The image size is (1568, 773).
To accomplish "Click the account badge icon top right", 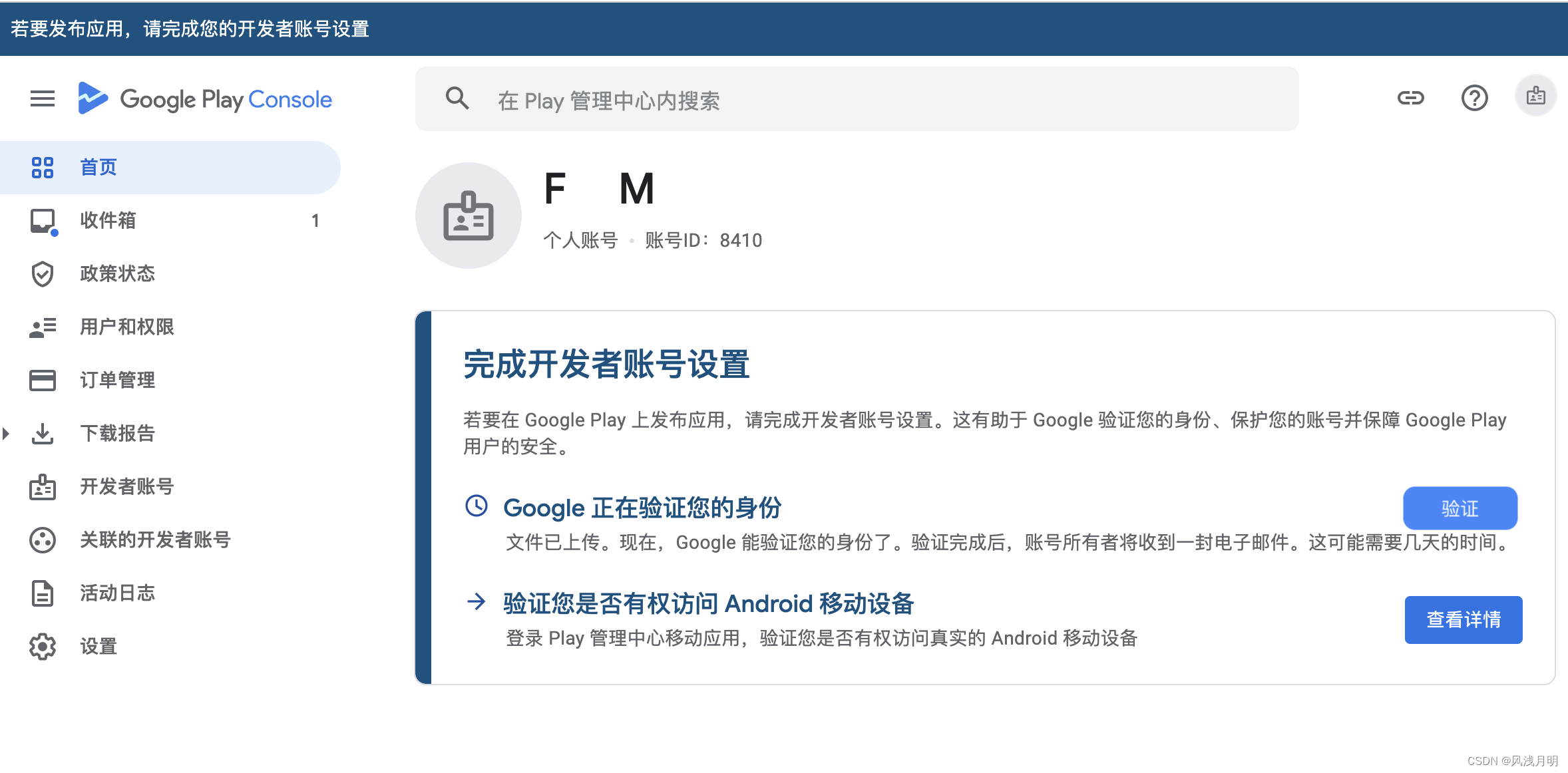I will (x=1535, y=96).
